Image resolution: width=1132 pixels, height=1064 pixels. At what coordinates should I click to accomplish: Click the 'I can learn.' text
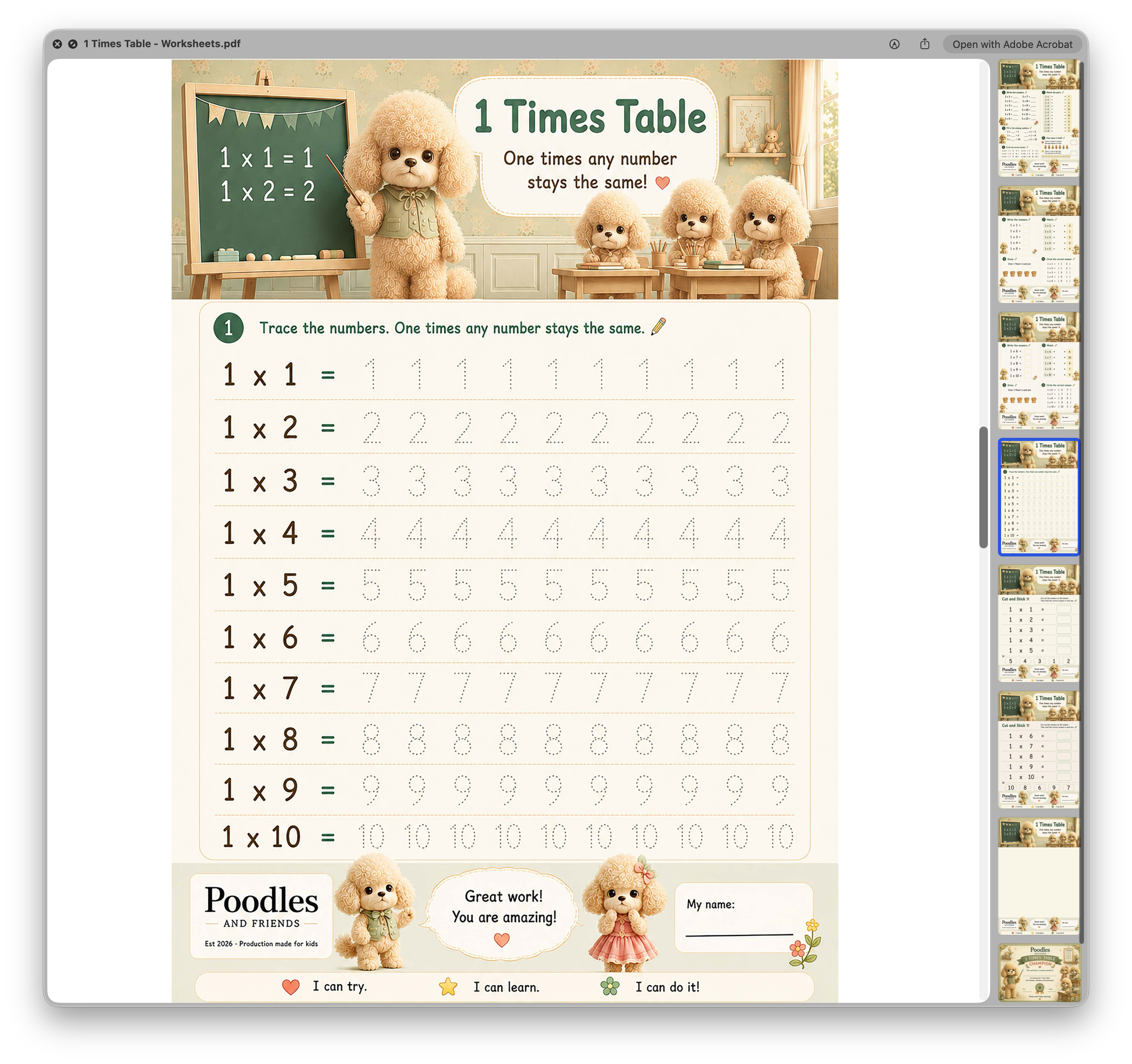coord(506,987)
